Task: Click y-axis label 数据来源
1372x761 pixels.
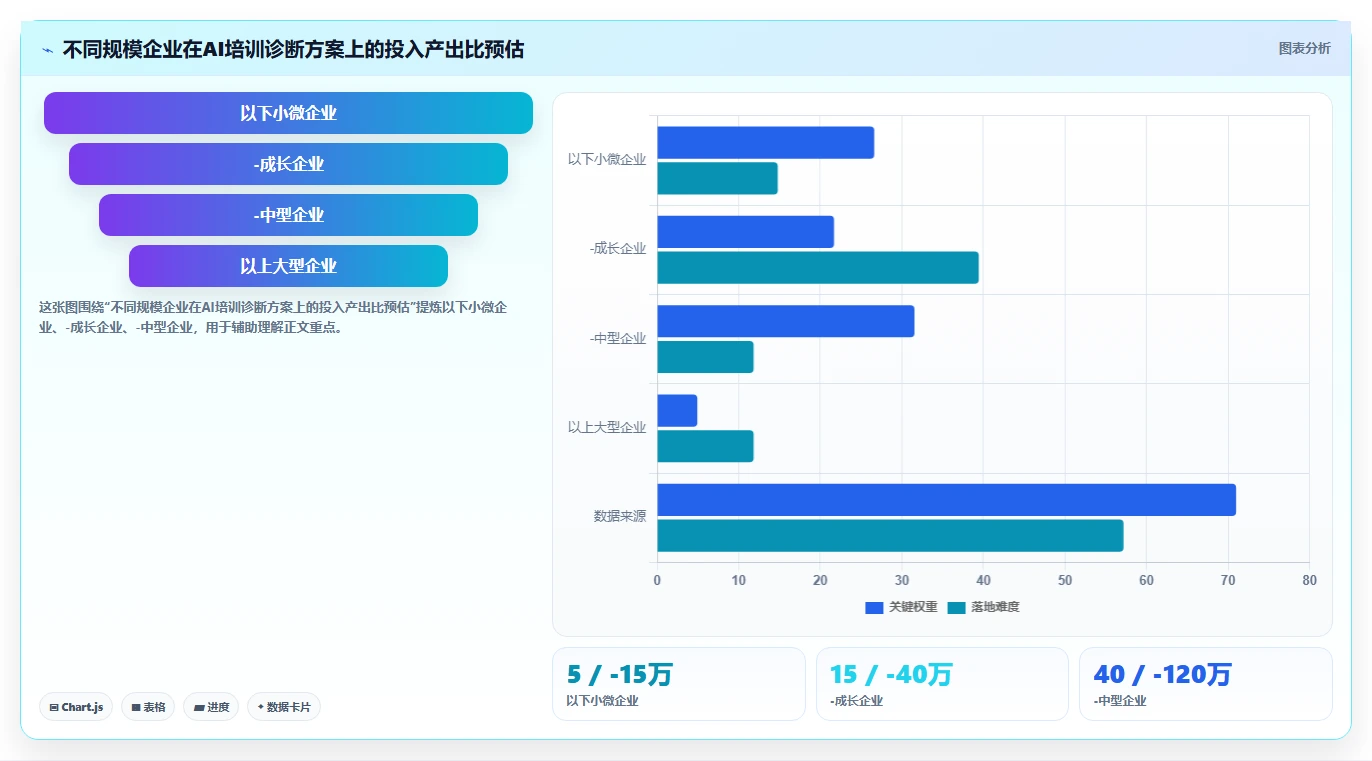Action: [x=620, y=517]
